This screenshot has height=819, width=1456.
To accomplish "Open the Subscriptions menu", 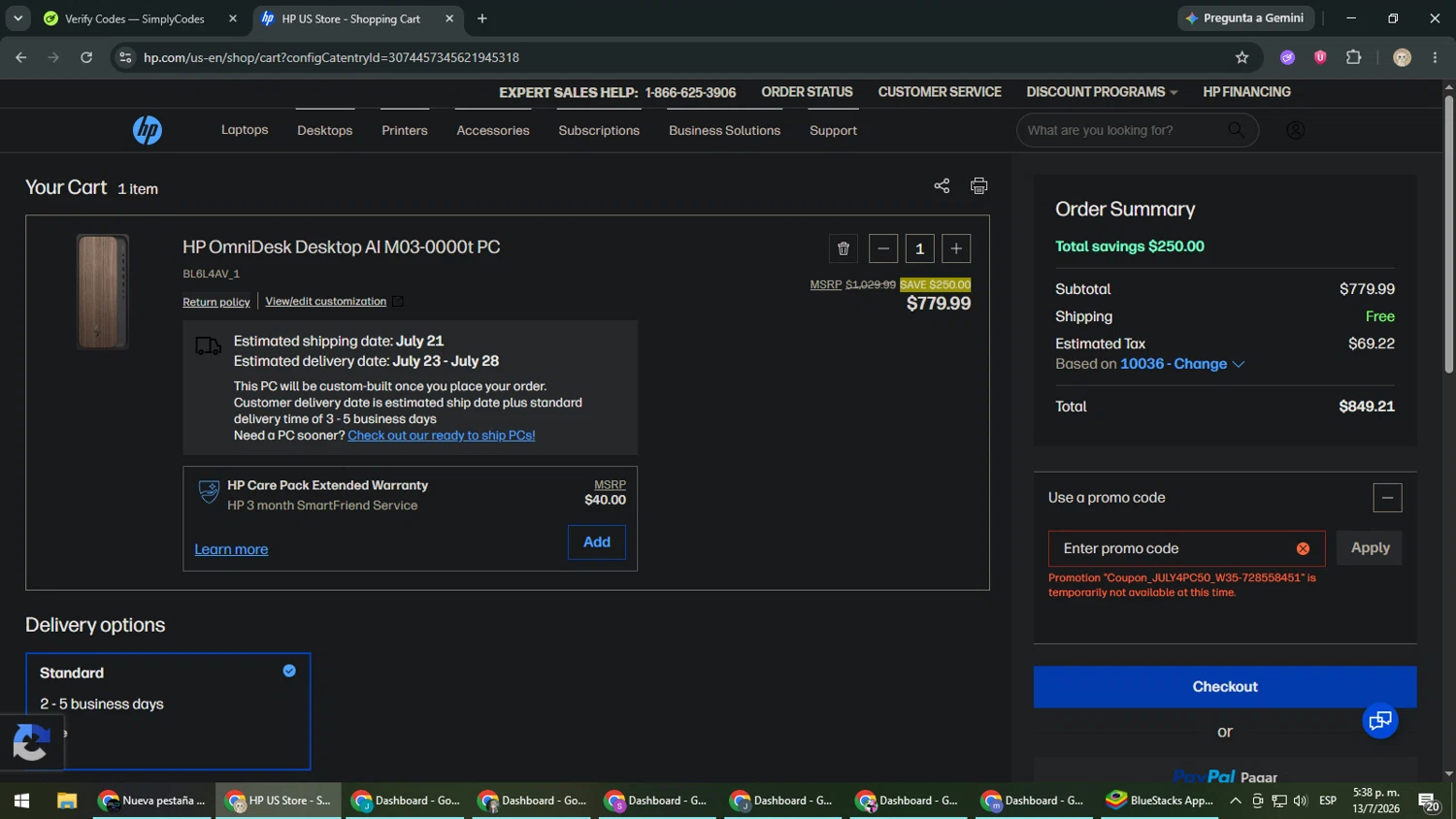I will (x=599, y=130).
